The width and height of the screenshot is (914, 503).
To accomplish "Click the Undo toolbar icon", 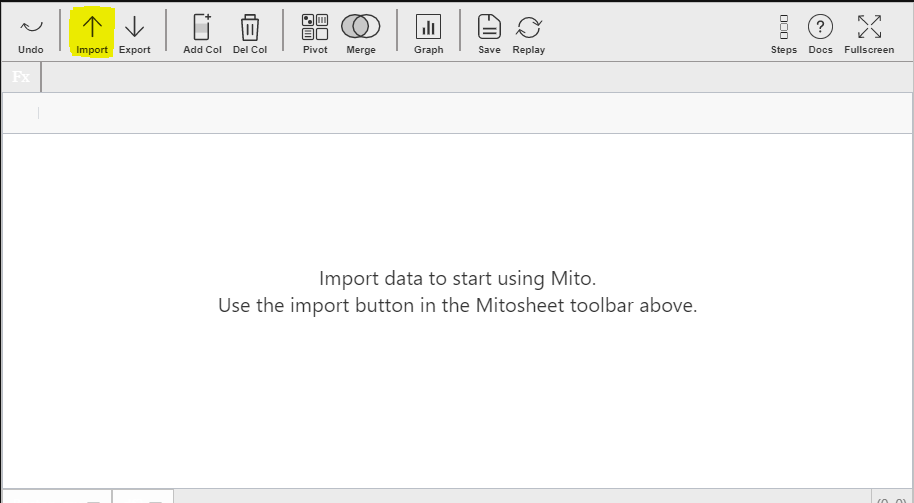I will coord(31,27).
